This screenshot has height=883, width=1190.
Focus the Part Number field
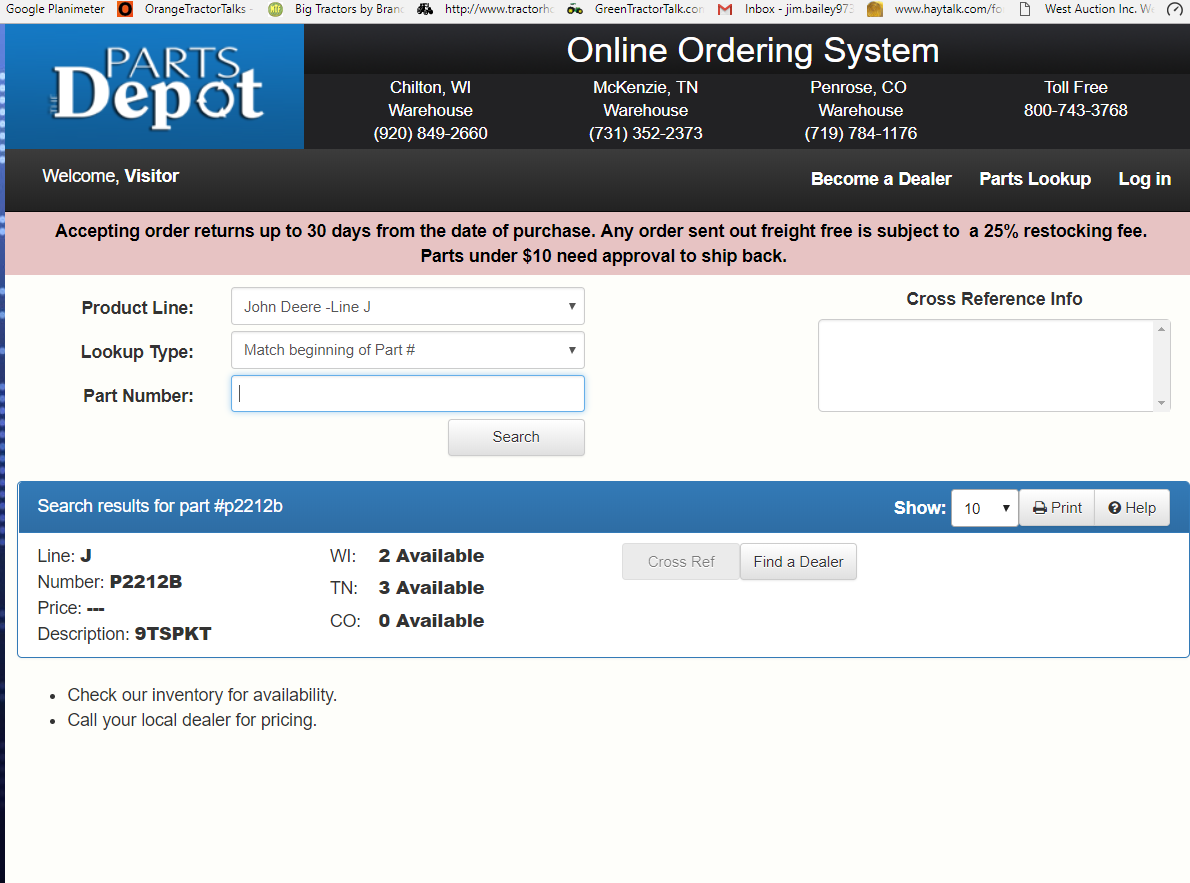pos(408,393)
